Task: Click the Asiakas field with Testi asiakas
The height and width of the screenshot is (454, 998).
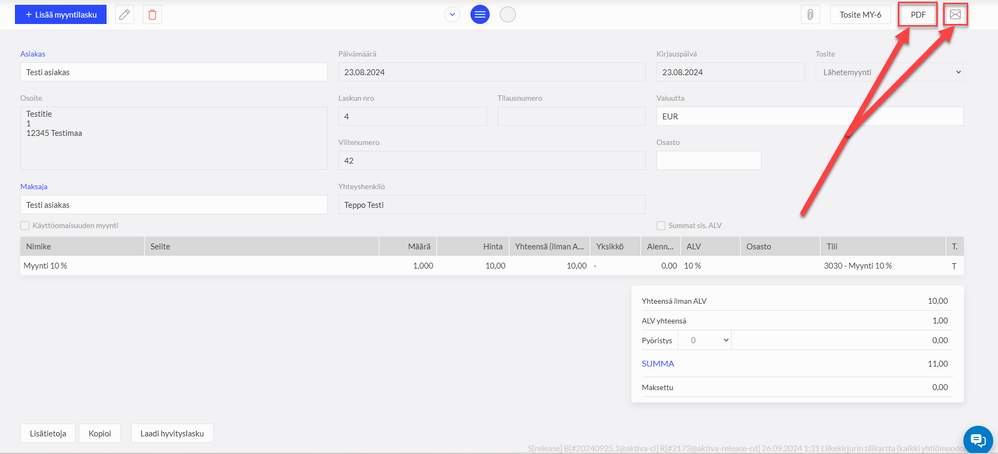Action: [x=174, y=73]
